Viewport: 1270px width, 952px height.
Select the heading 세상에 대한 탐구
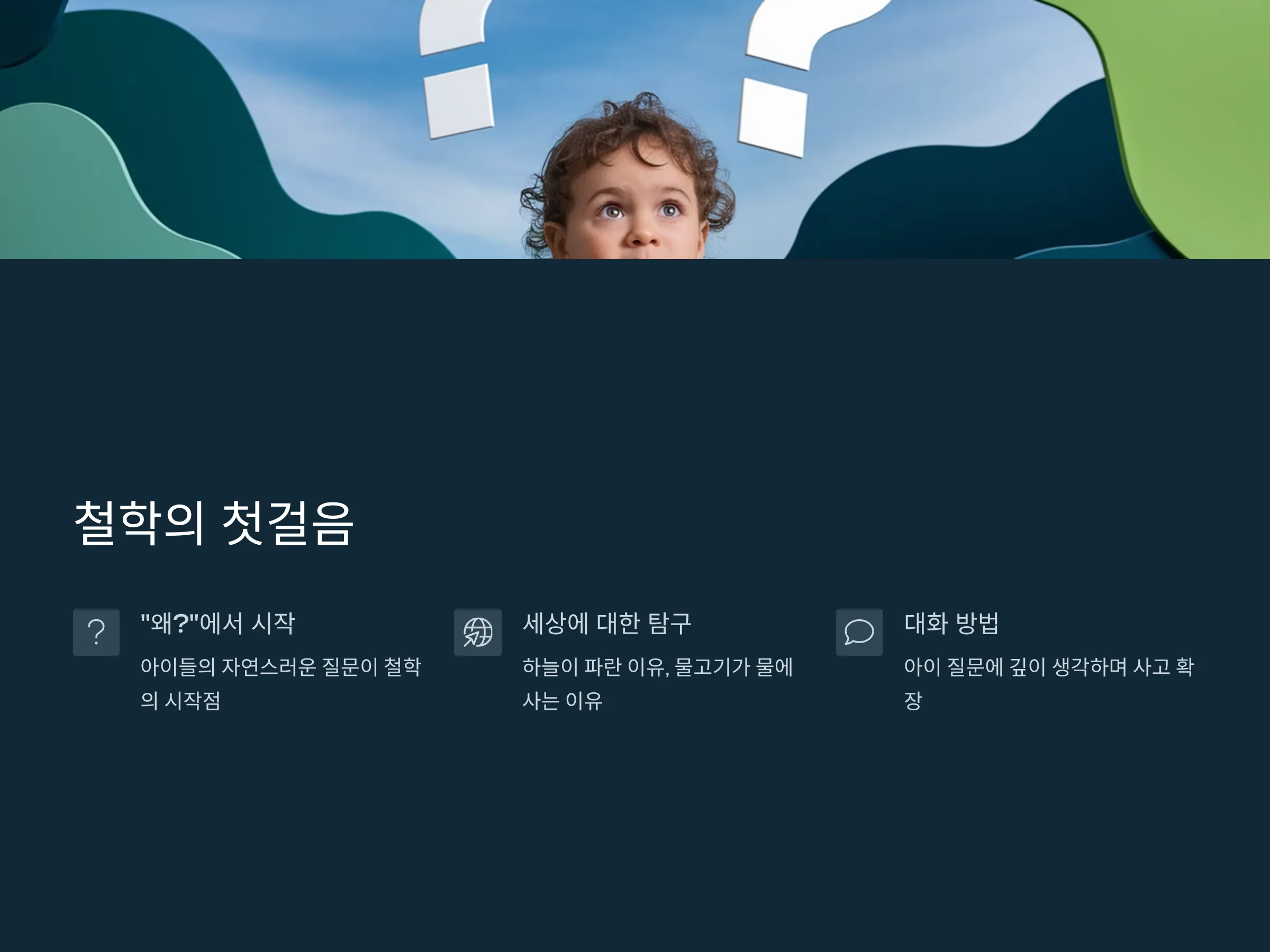click(x=607, y=623)
